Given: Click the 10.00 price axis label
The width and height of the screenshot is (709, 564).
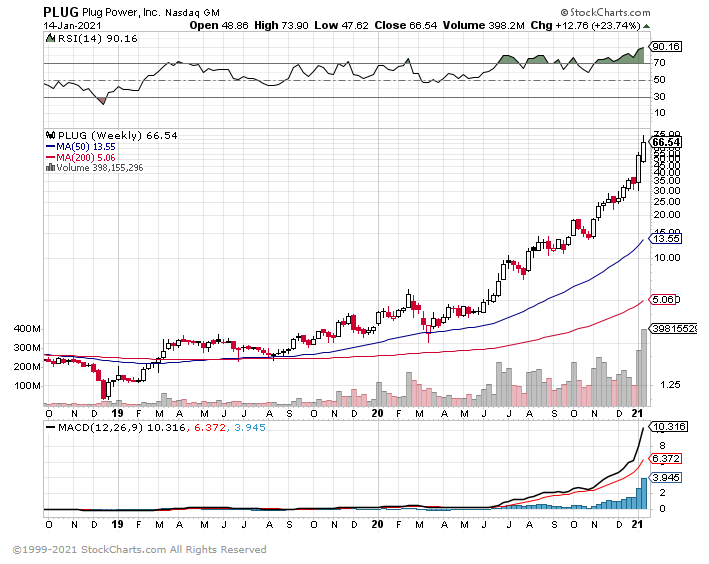Looking at the screenshot, I should coord(667,258).
